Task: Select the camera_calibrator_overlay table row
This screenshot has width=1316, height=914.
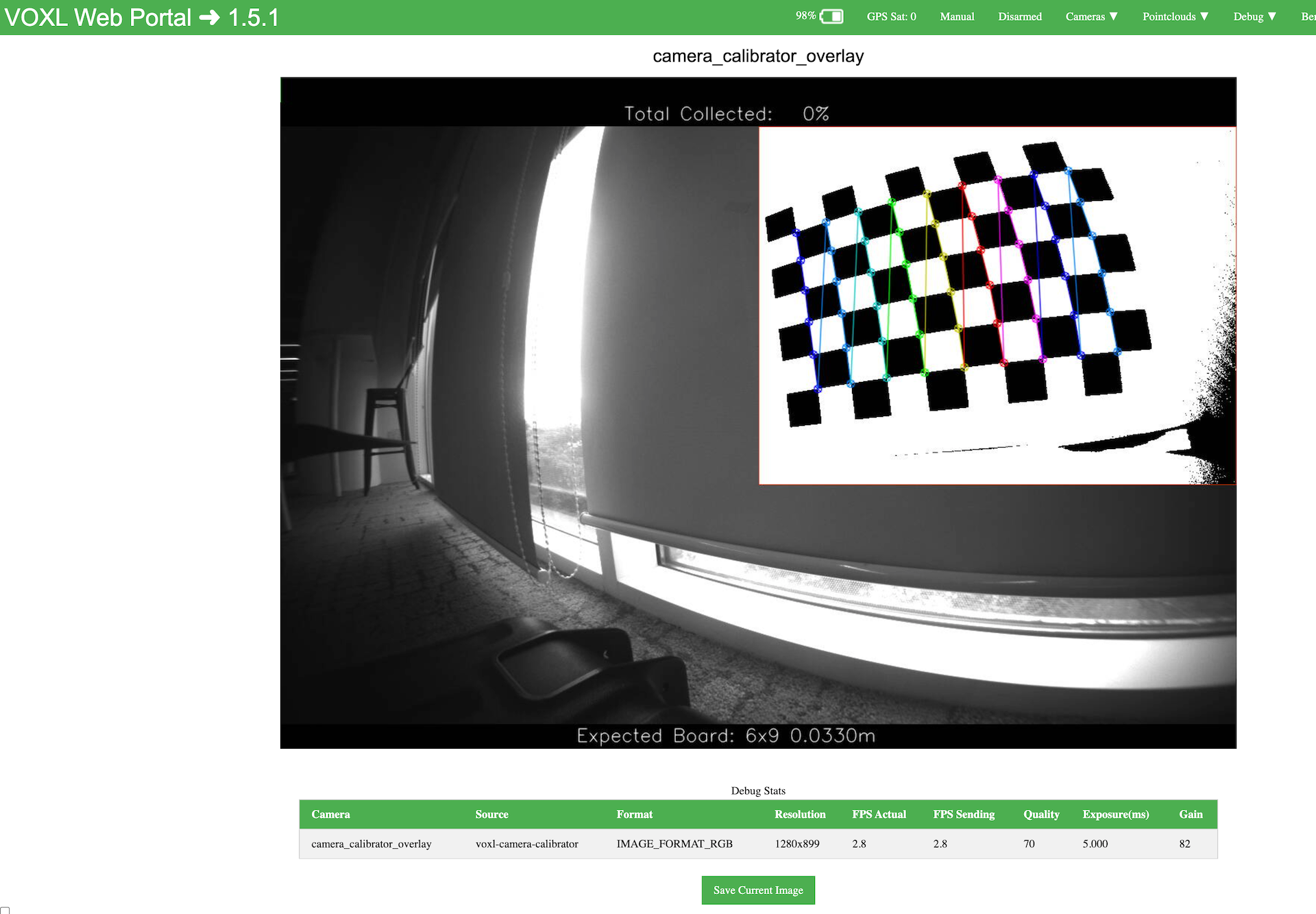Action: coord(758,844)
